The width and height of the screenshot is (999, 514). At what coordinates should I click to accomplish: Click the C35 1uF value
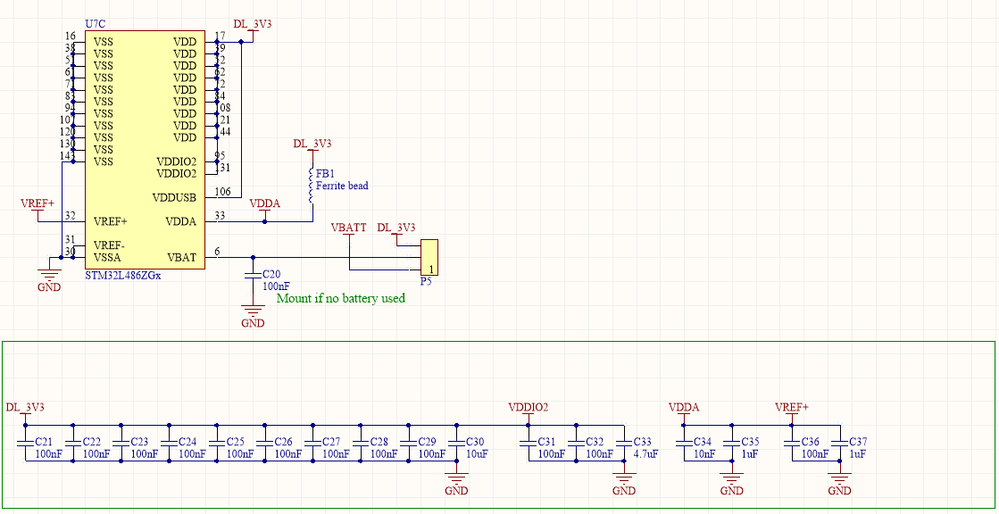click(x=750, y=454)
